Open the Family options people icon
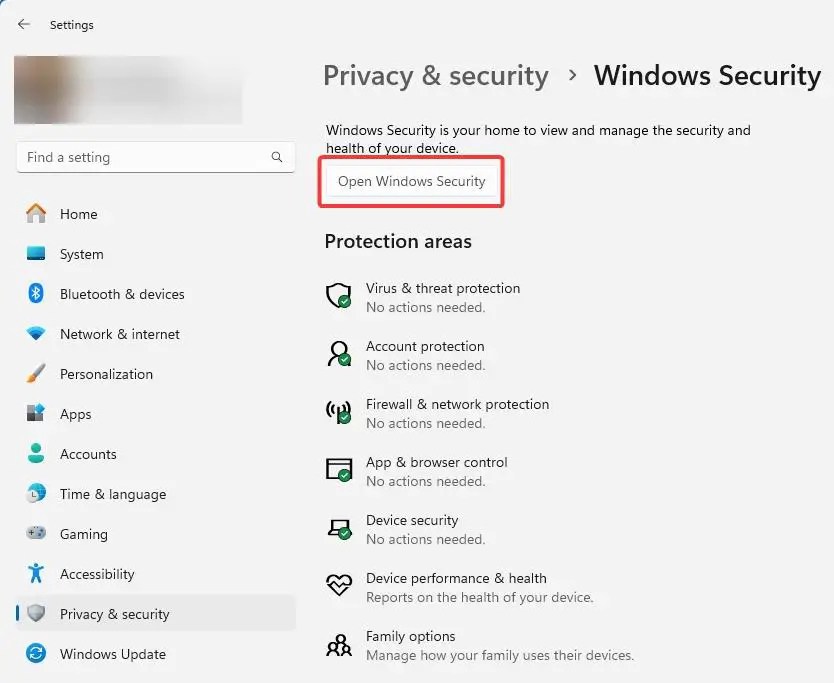The height and width of the screenshot is (683, 834). coord(339,645)
